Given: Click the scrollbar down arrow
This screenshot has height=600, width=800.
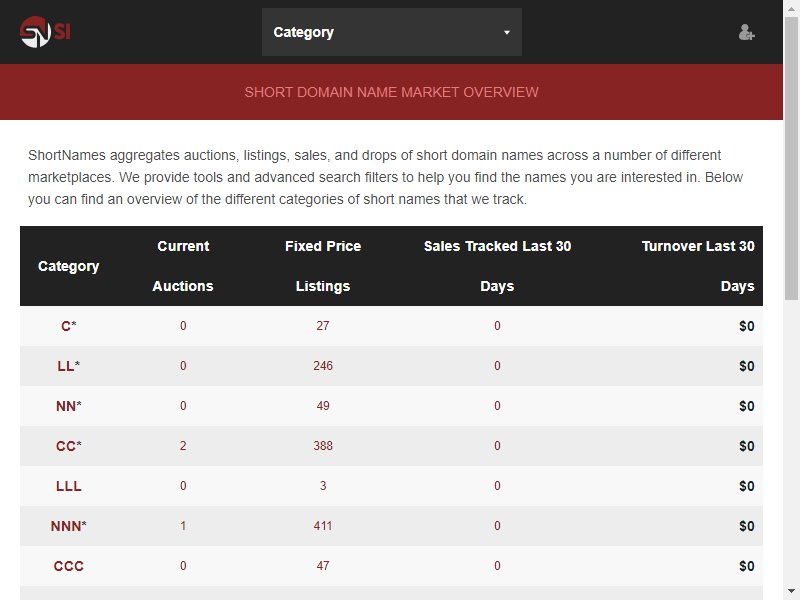Looking at the screenshot, I should click(x=791, y=591).
